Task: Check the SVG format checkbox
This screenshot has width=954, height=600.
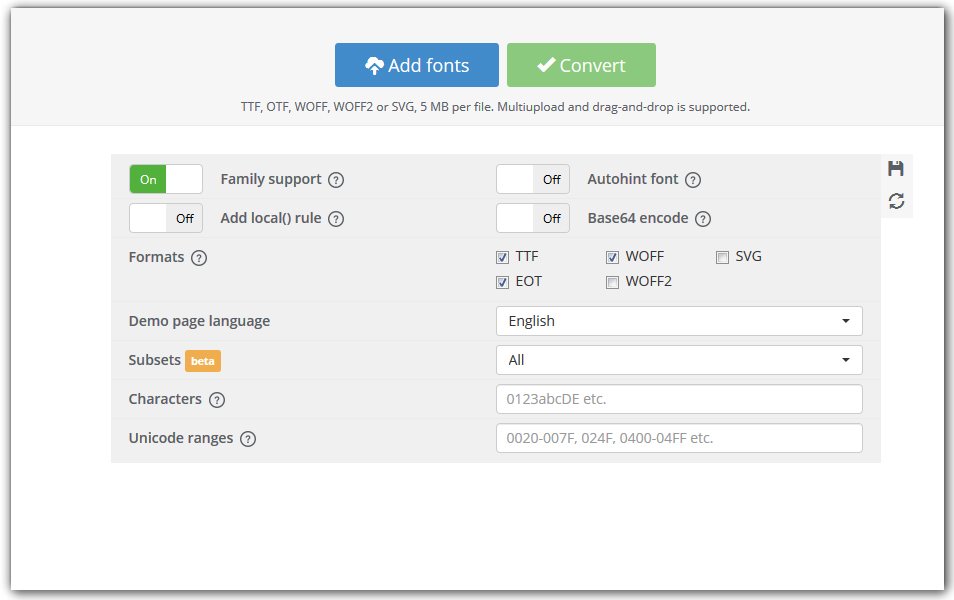Action: (x=722, y=257)
